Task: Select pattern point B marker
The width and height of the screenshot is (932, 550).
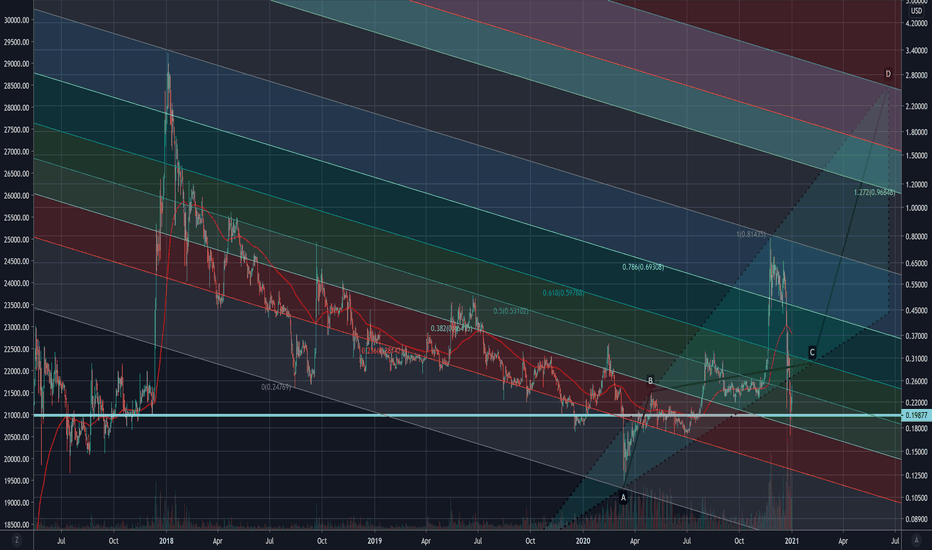Action: point(650,381)
